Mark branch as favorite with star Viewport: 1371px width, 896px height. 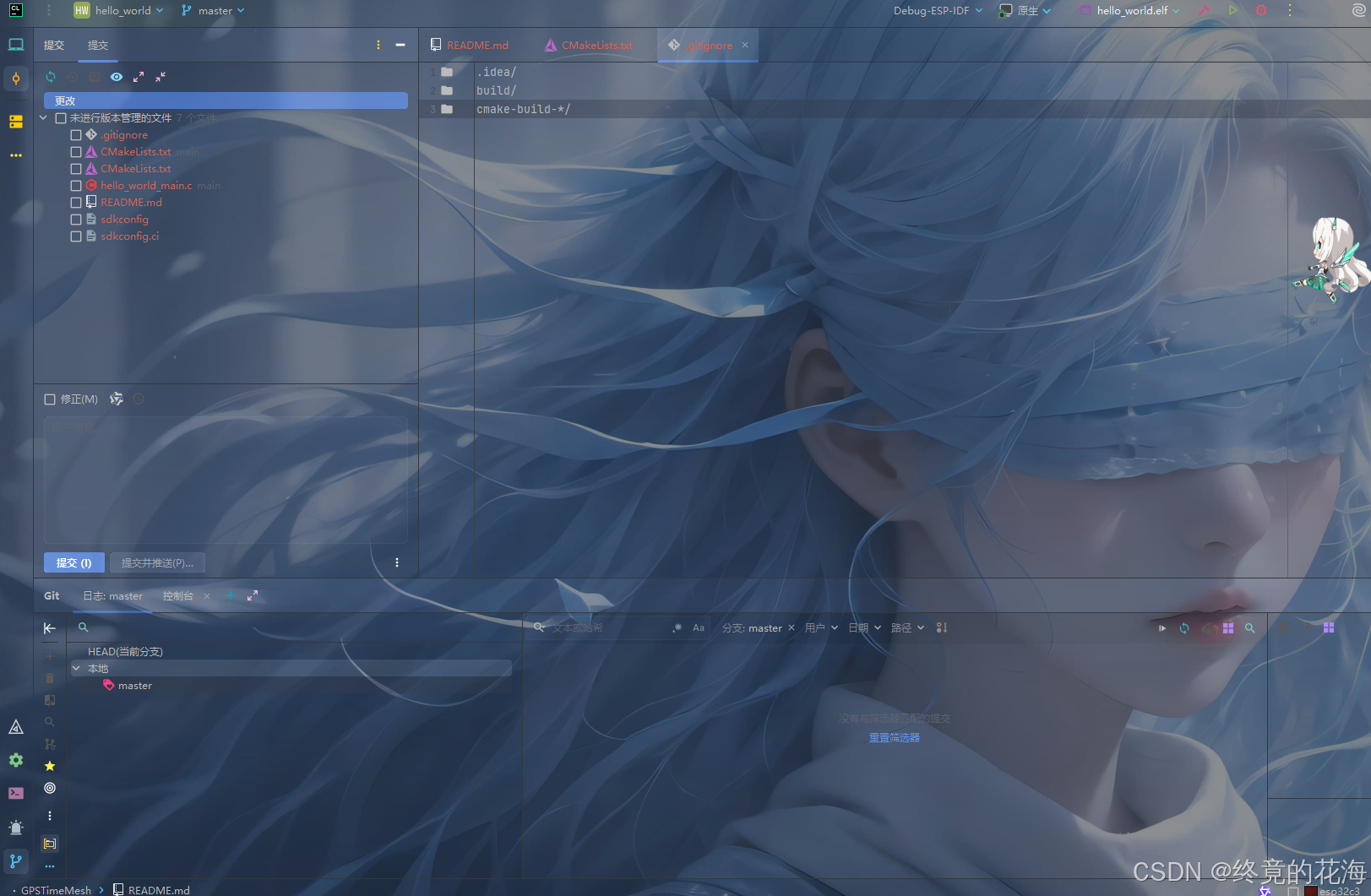click(50, 766)
